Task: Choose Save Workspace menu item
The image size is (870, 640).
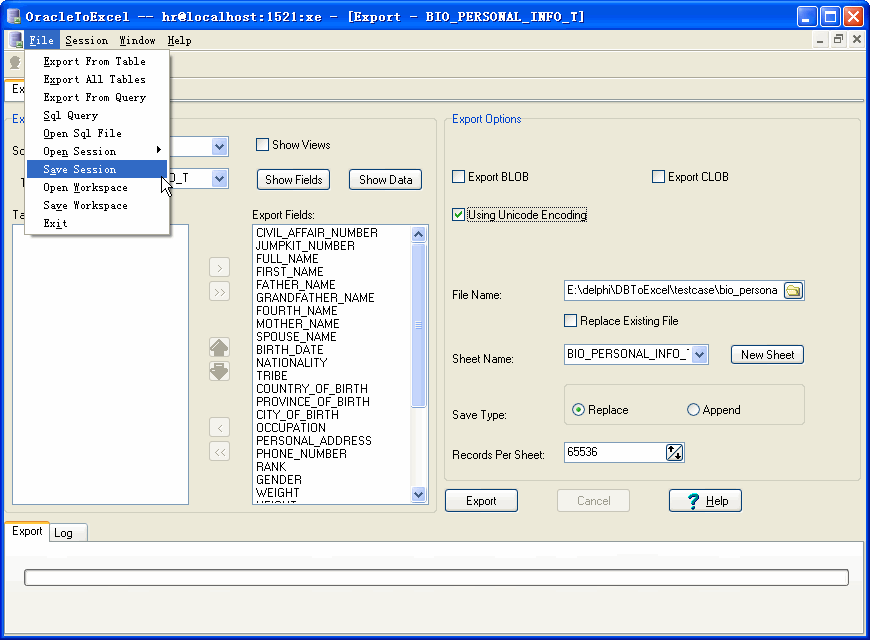Action: [x=97, y=205]
